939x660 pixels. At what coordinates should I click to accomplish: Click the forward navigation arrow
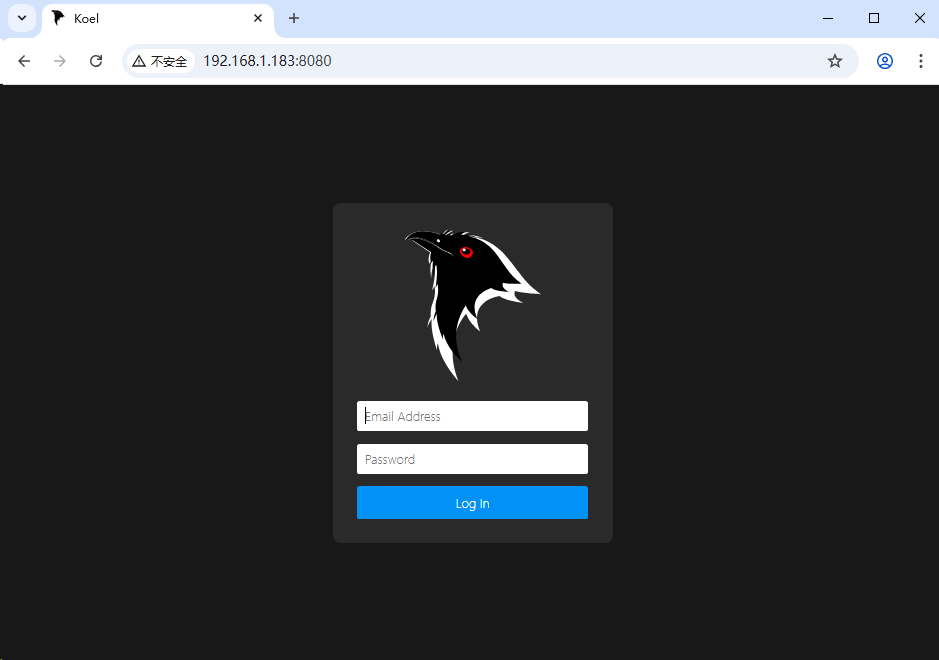60,61
